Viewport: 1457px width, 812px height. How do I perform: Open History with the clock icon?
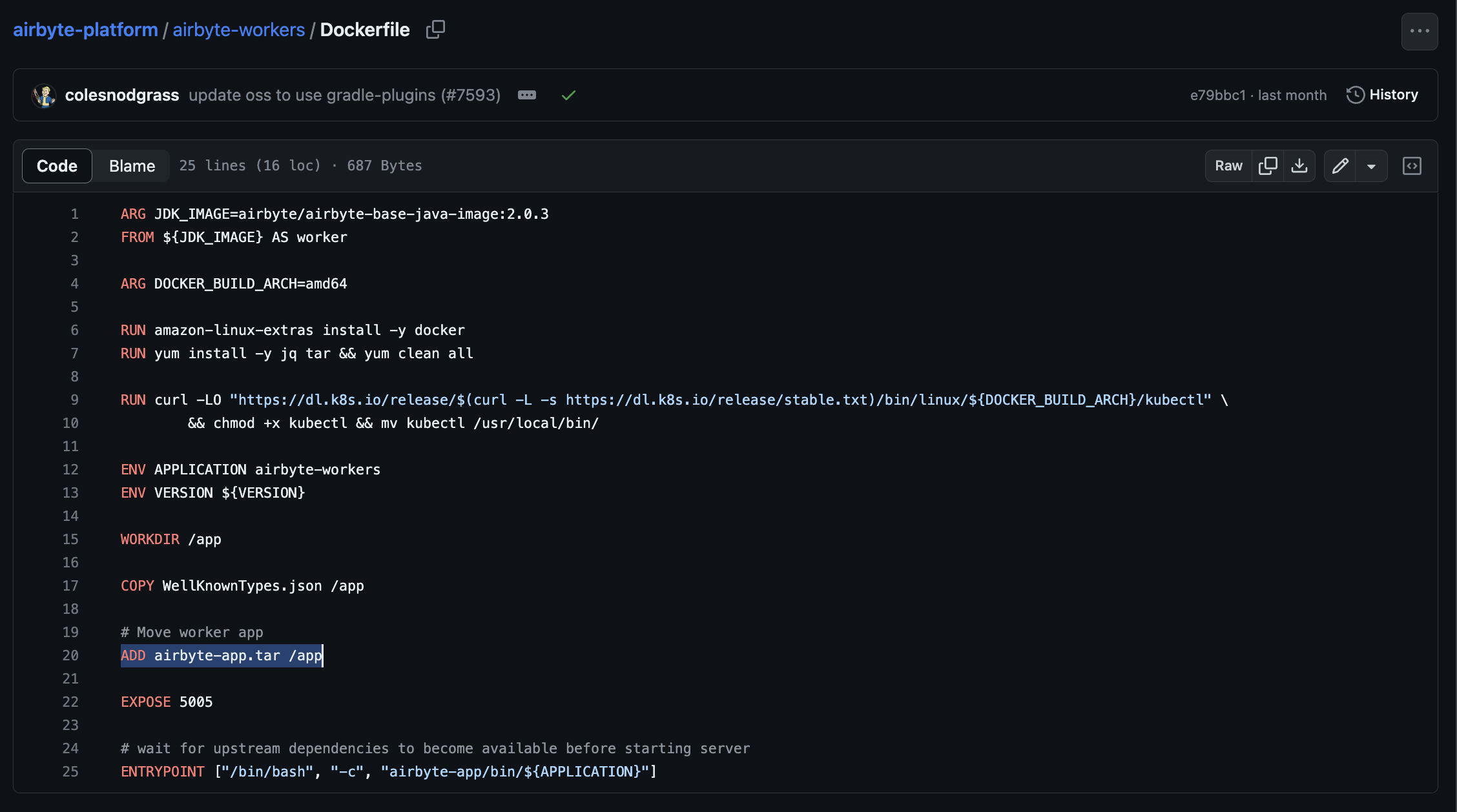(1382, 95)
